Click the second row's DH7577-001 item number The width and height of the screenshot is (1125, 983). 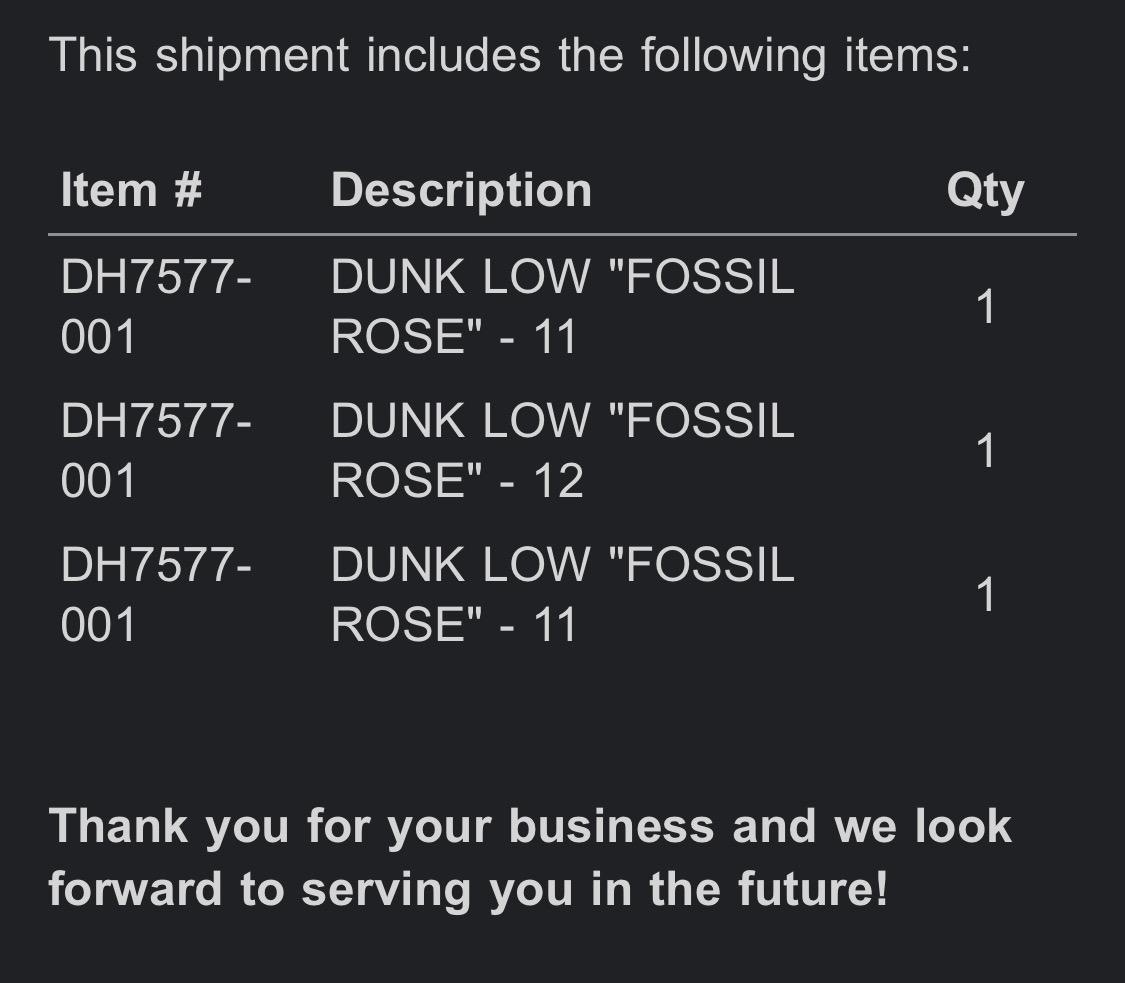[155, 451]
